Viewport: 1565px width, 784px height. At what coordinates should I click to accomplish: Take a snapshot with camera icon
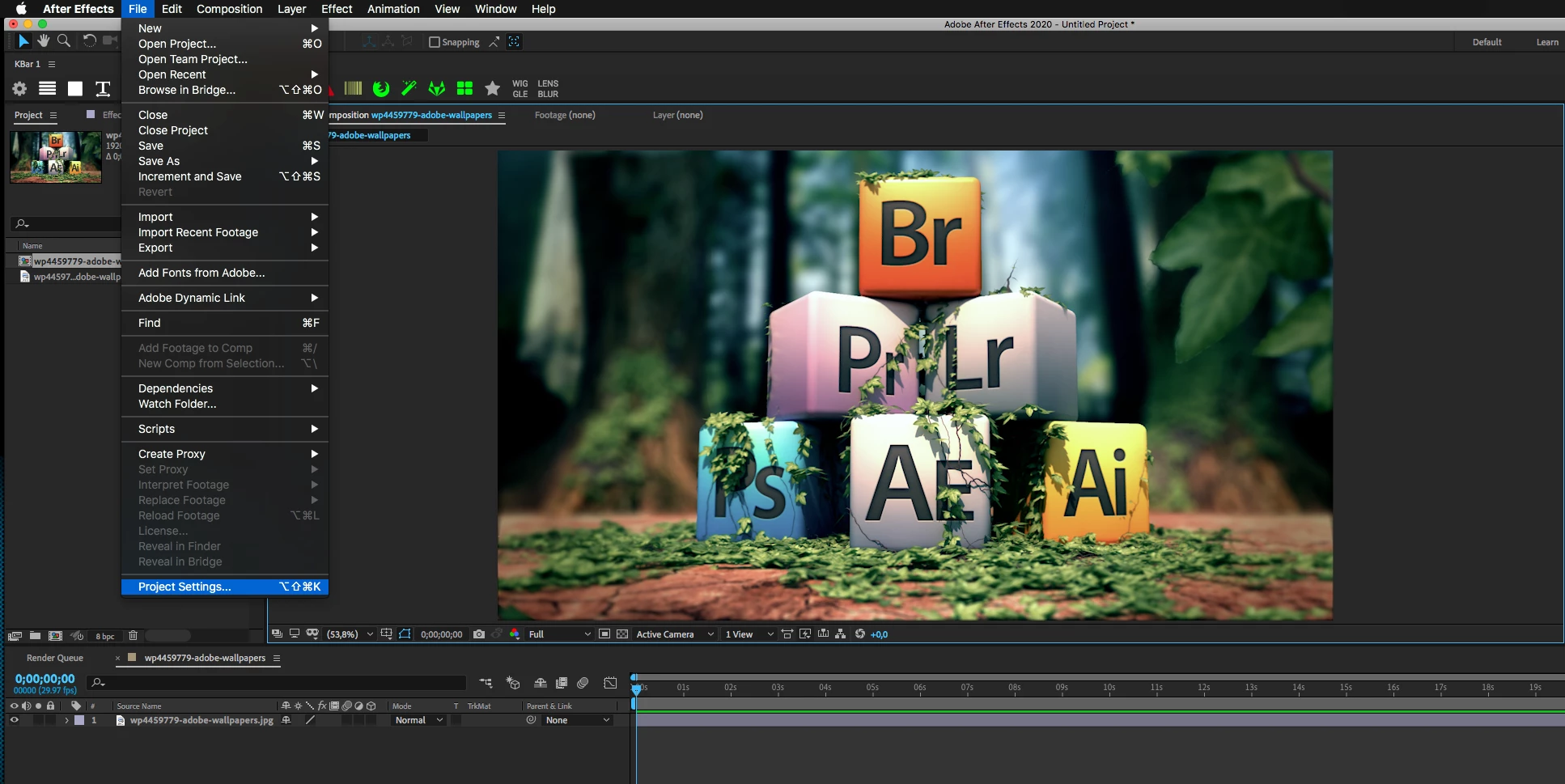(x=479, y=634)
